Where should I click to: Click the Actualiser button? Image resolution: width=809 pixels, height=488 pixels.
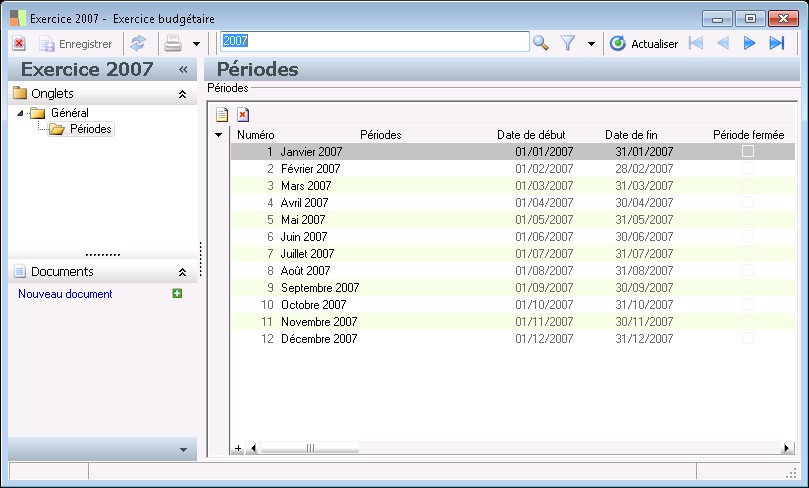pos(643,43)
